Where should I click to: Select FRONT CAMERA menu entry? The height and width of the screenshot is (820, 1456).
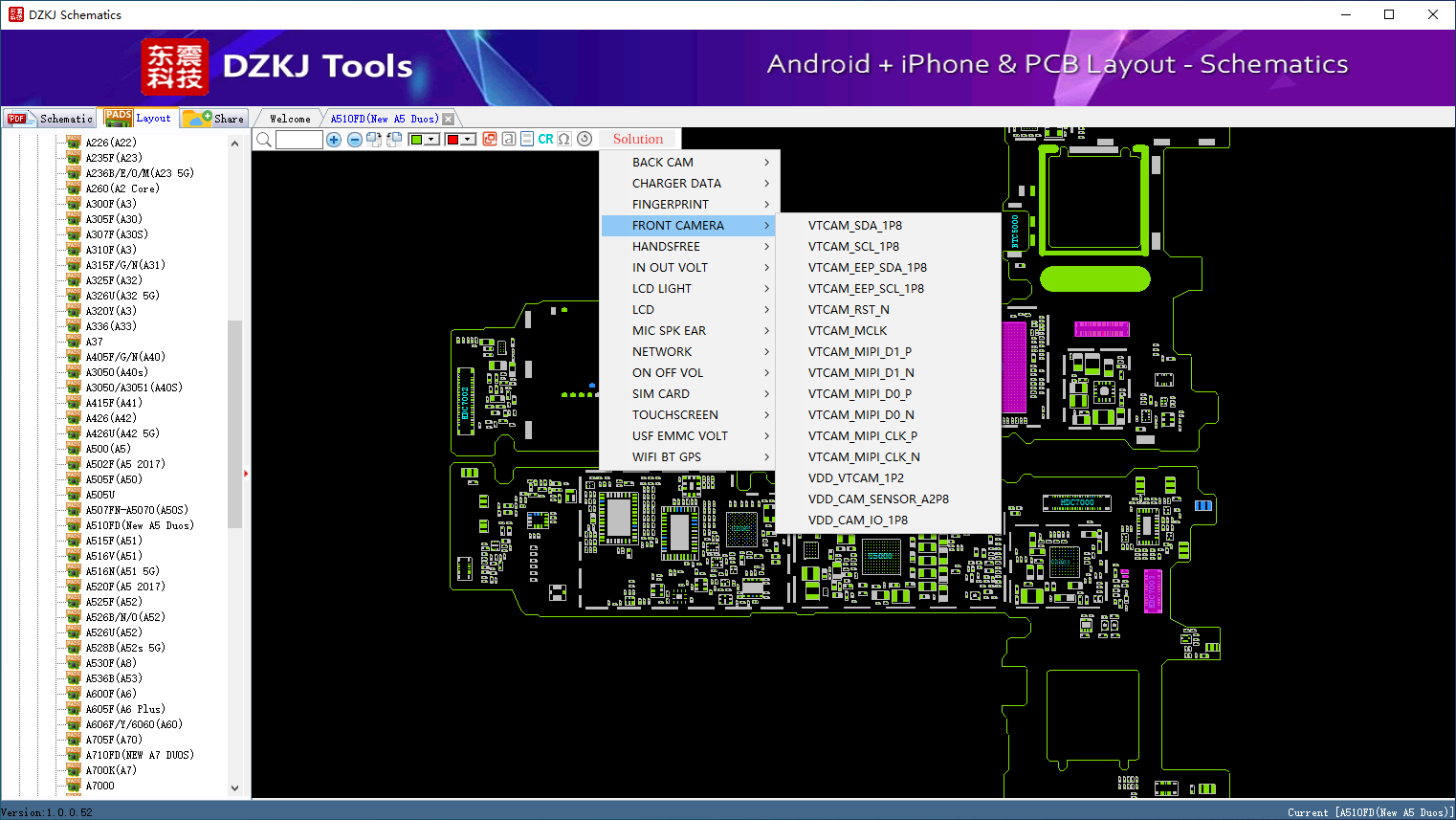(x=691, y=226)
